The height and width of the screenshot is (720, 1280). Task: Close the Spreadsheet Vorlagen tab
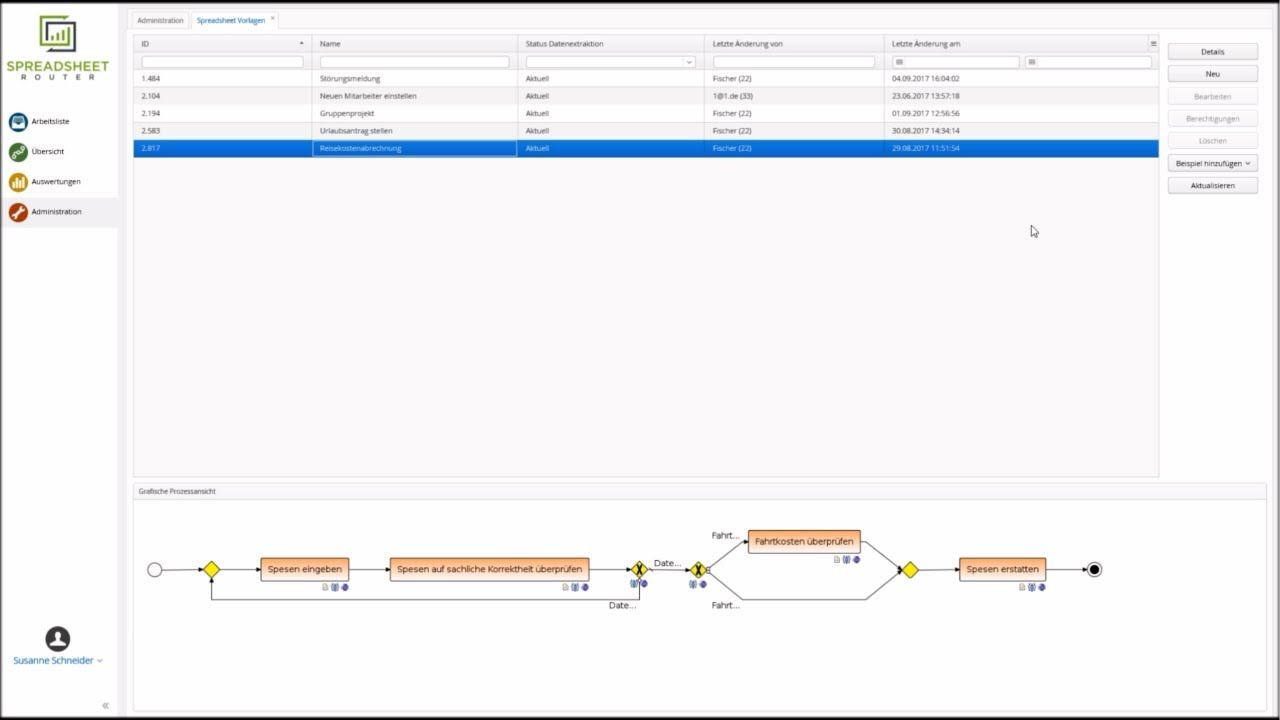[x=272, y=18]
